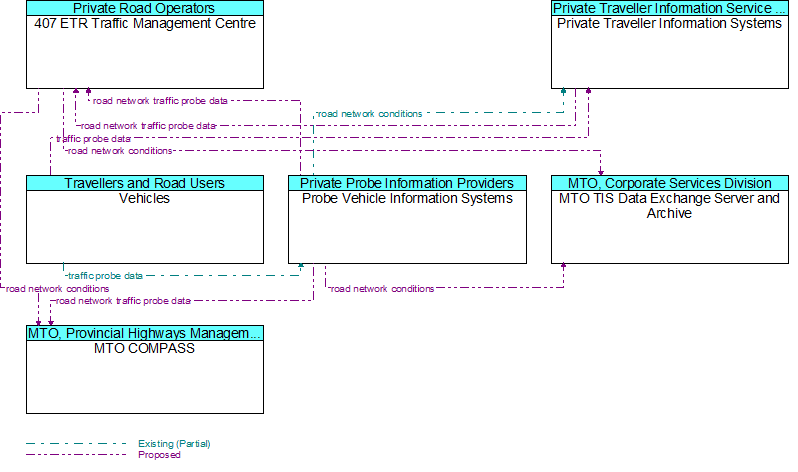Select the Private Probe Information Providers header
This screenshot has height=472, width=798.
point(407,183)
